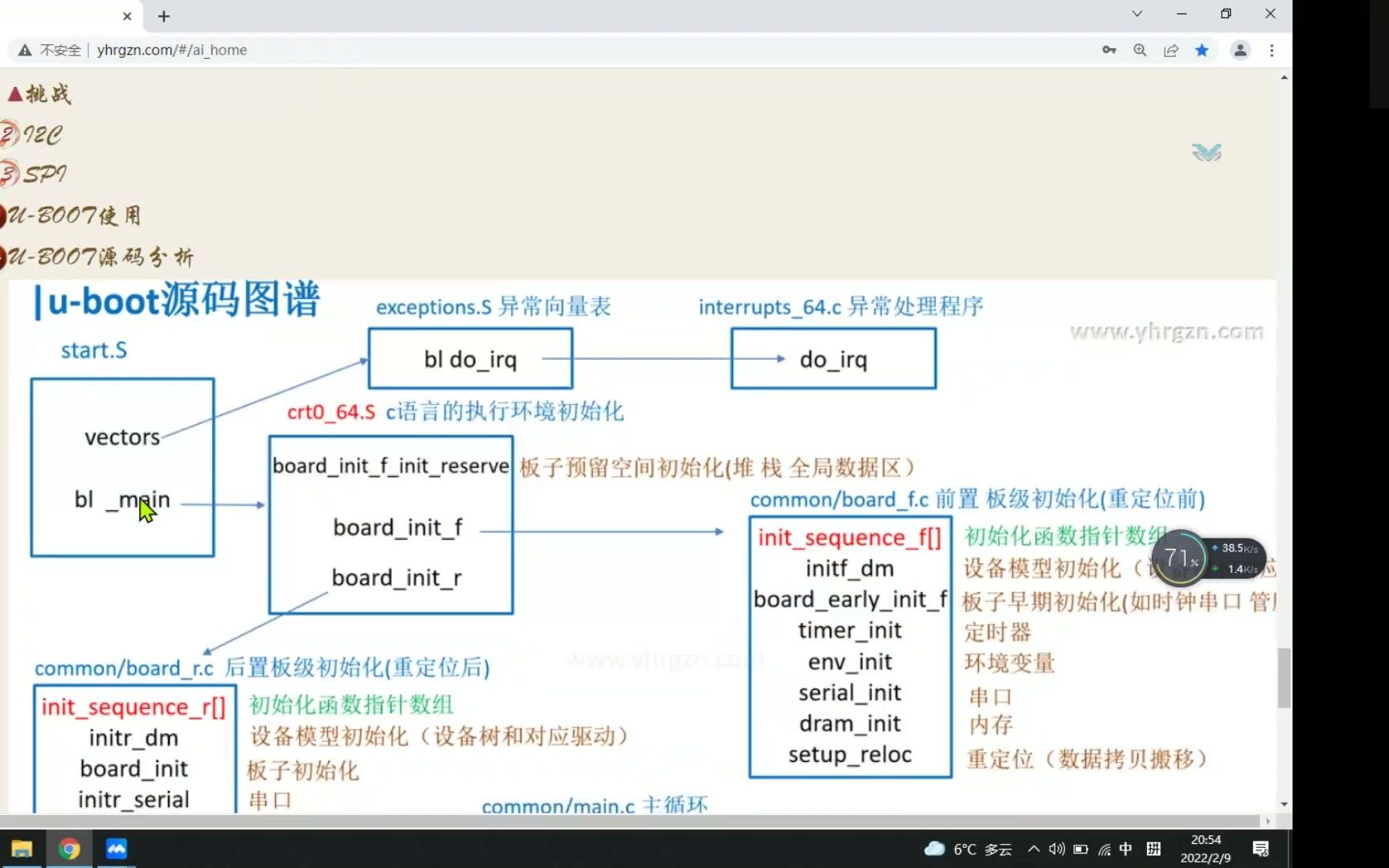
Task: Click 'board_init_f_init_reserve' text
Action: coord(391,466)
